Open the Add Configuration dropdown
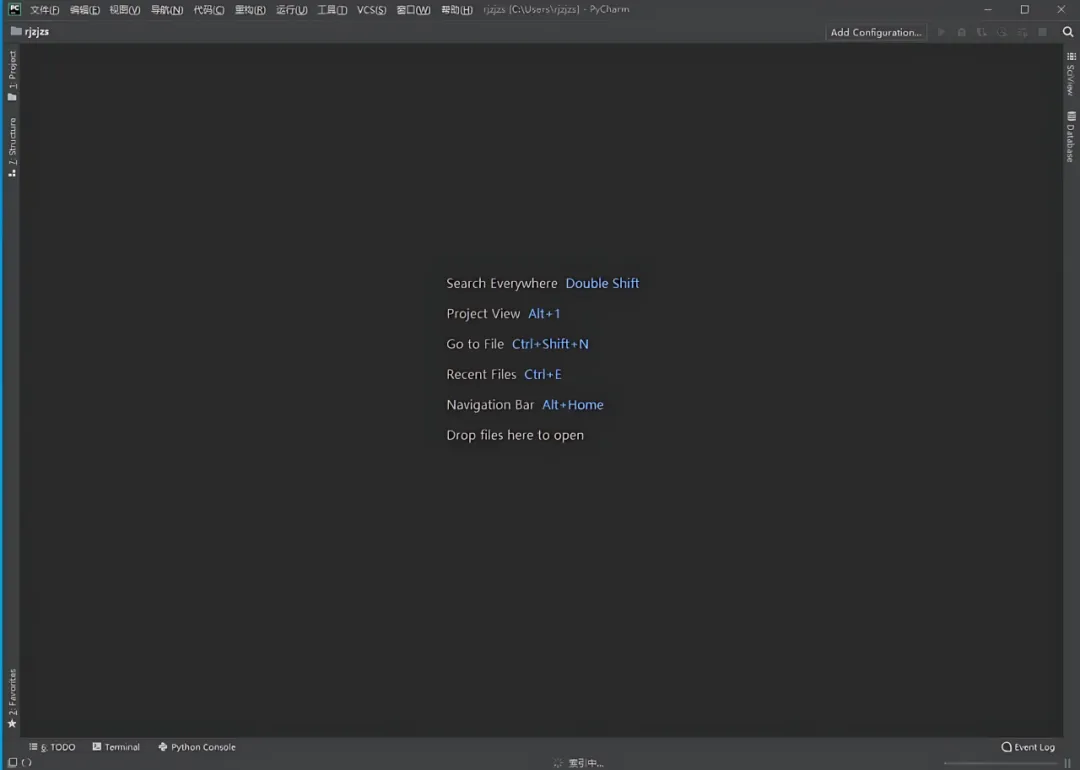 [x=875, y=32]
